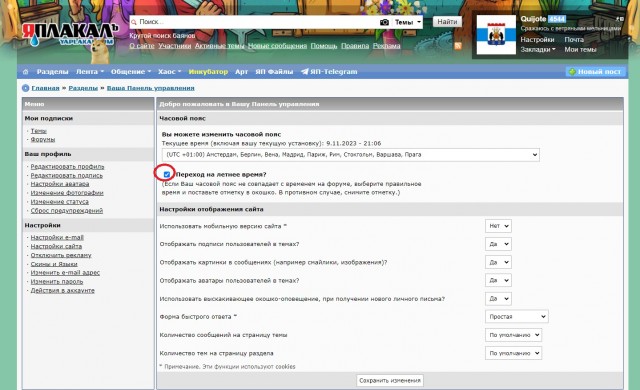Open the popup notification dropdown

coord(498,299)
